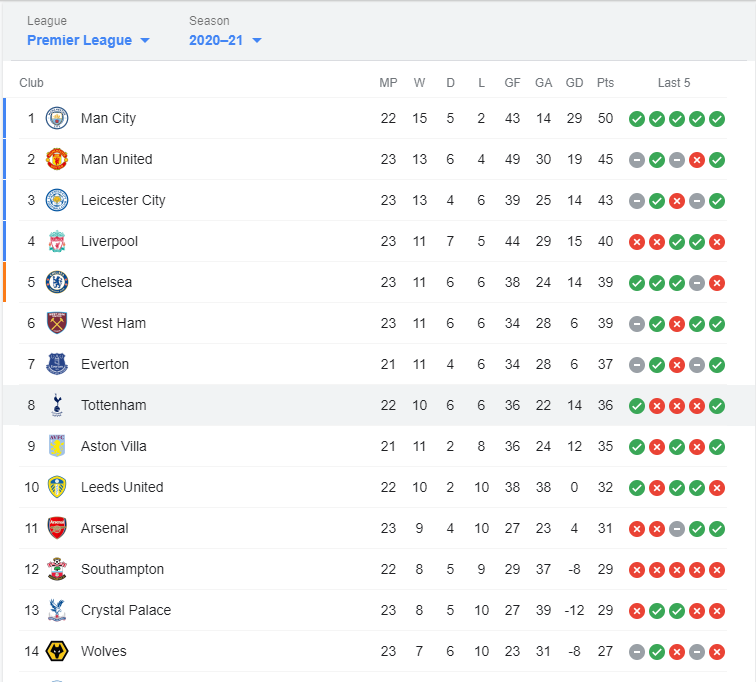Screen dimensions: 756x682
Task: Open the Crystal Palace team name
Action: (126, 610)
